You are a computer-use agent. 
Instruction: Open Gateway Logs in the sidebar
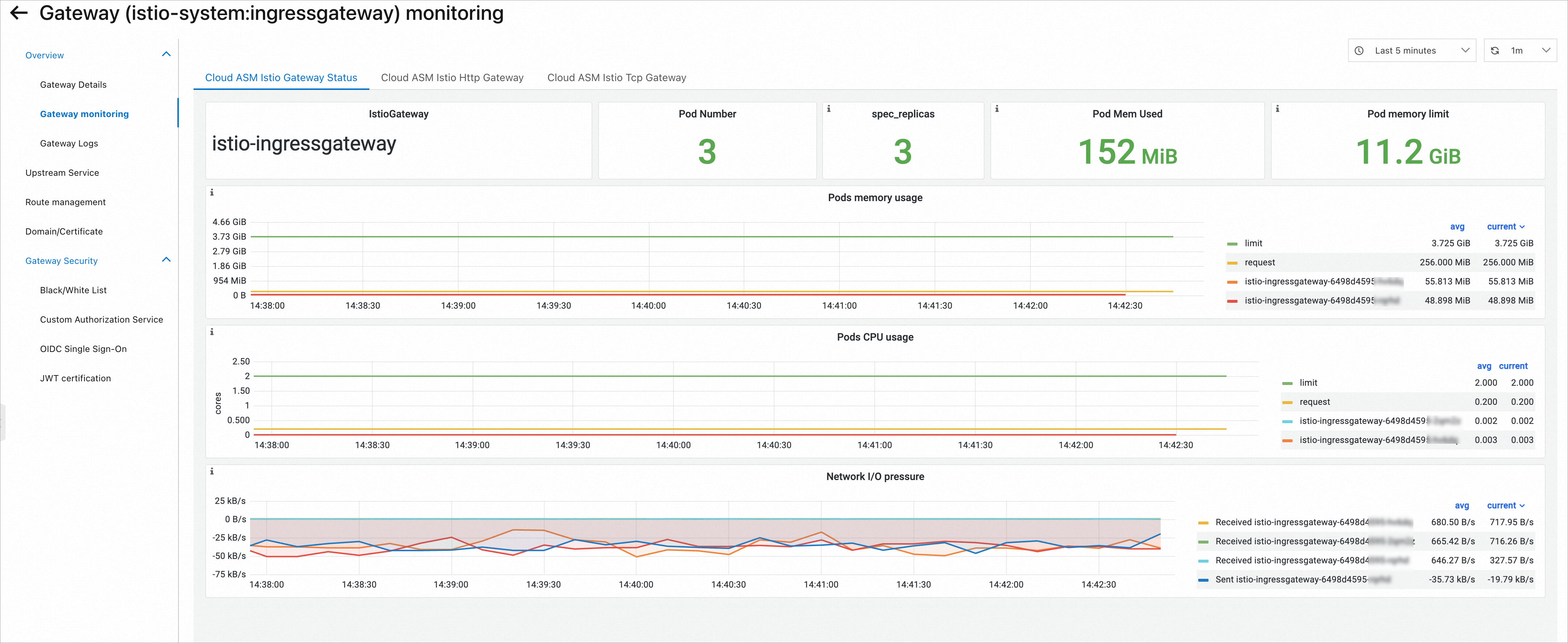tap(69, 143)
